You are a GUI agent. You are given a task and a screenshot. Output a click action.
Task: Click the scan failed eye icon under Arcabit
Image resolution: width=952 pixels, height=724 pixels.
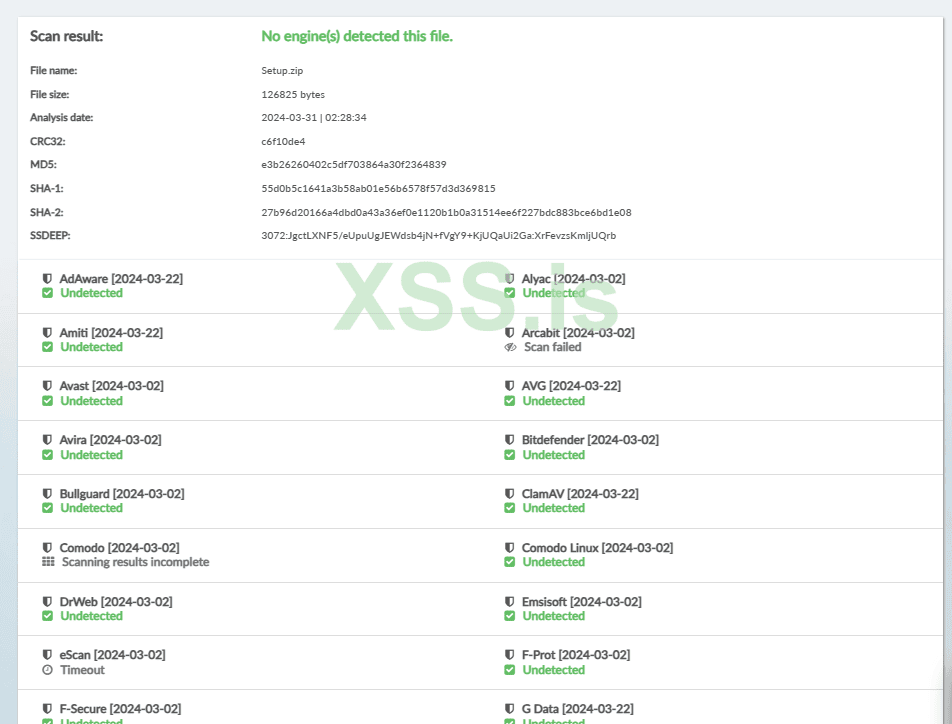click(x=510, y=347)
